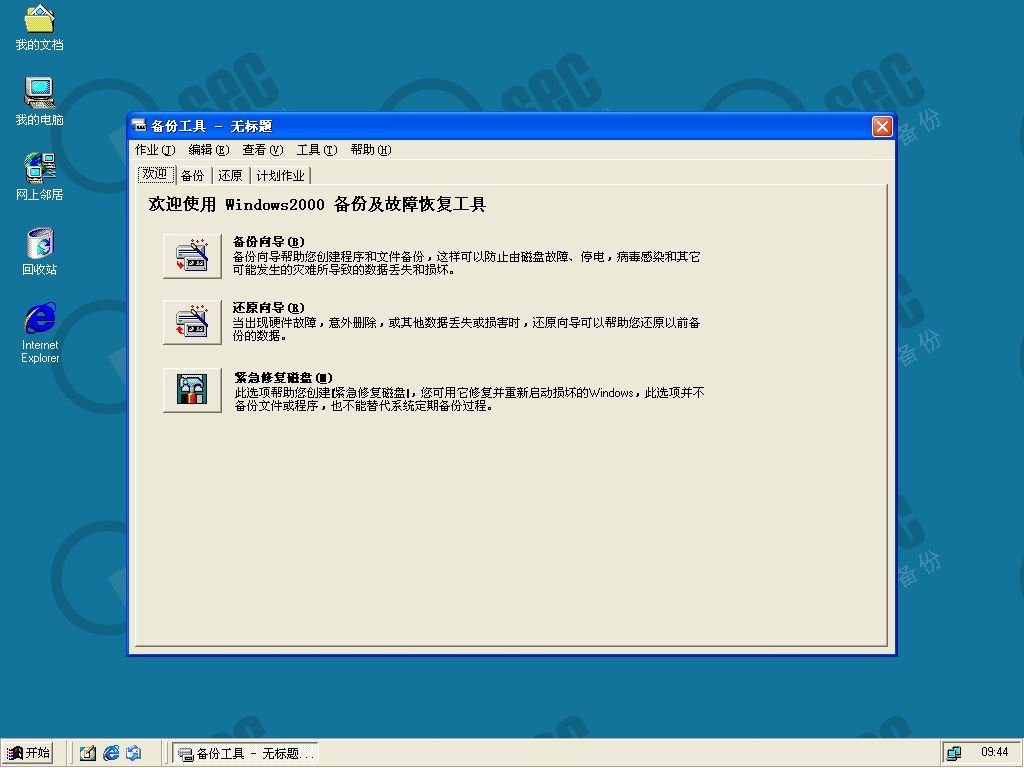Open 我的文档 desktop icon
This screenshot has width=1024, height=768.
pos(39,27)
